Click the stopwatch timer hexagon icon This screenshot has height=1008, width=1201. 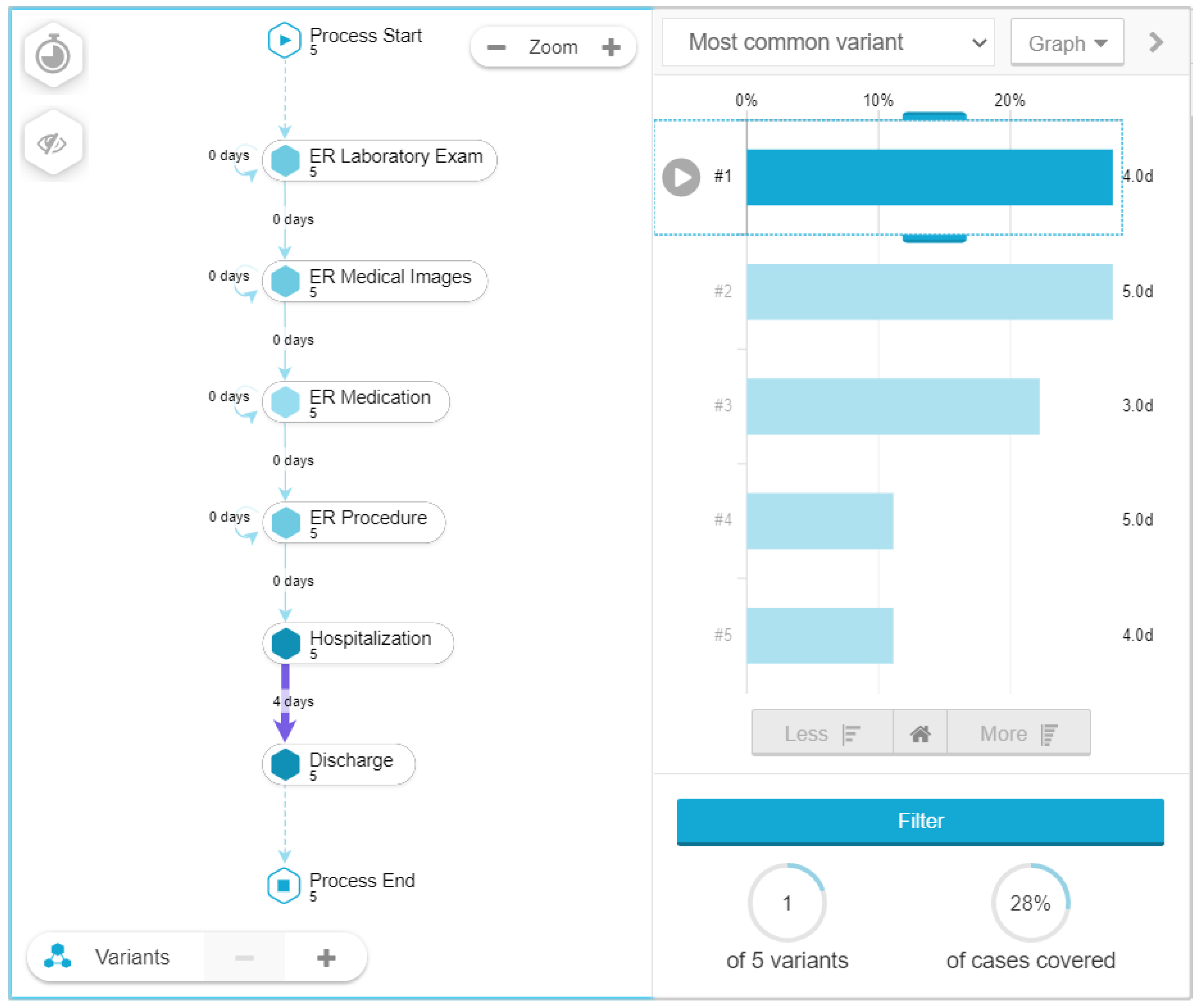(x=53, y=55)
